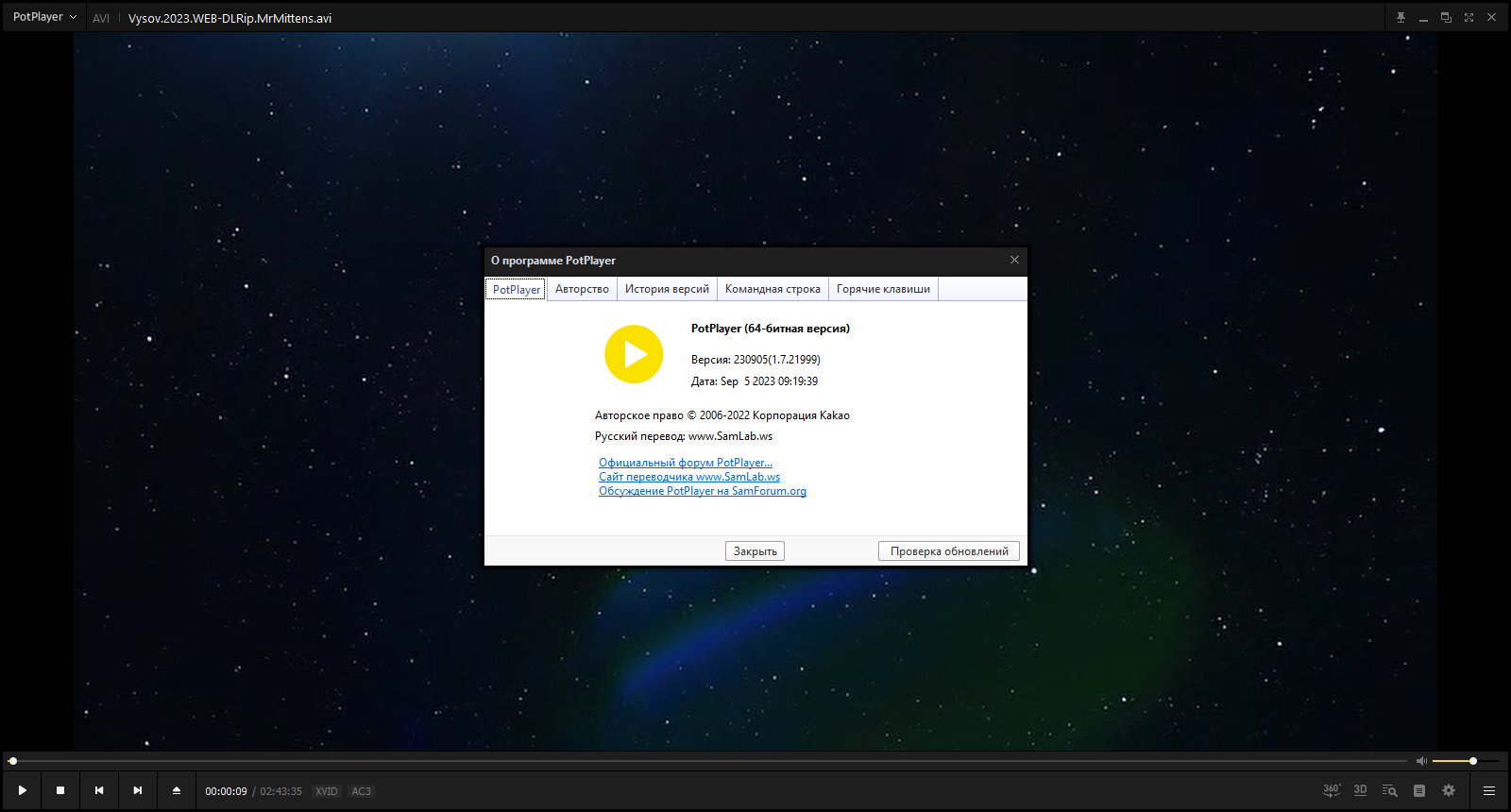1511x812 pixels.
Task: Open the Официальный форум PotPlayer link
Action: (686, 463)
